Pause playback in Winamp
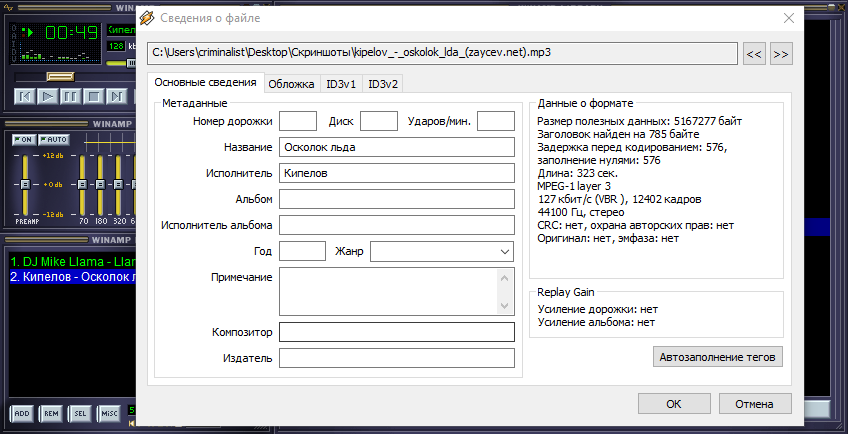 pyautogui.click(x=70, y=96)
